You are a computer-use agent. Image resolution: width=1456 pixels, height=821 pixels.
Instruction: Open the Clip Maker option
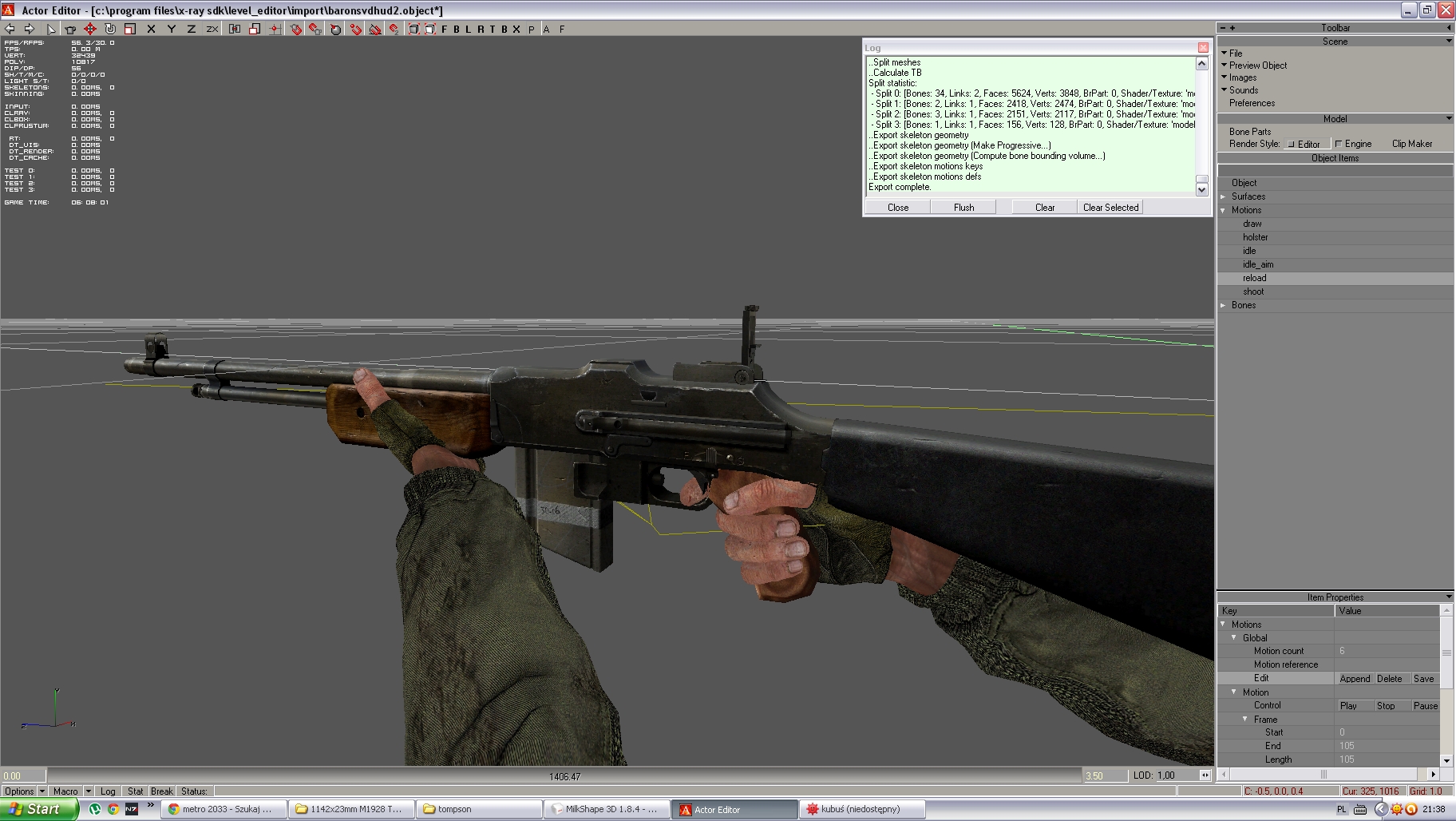click(x=1412, y=144)
